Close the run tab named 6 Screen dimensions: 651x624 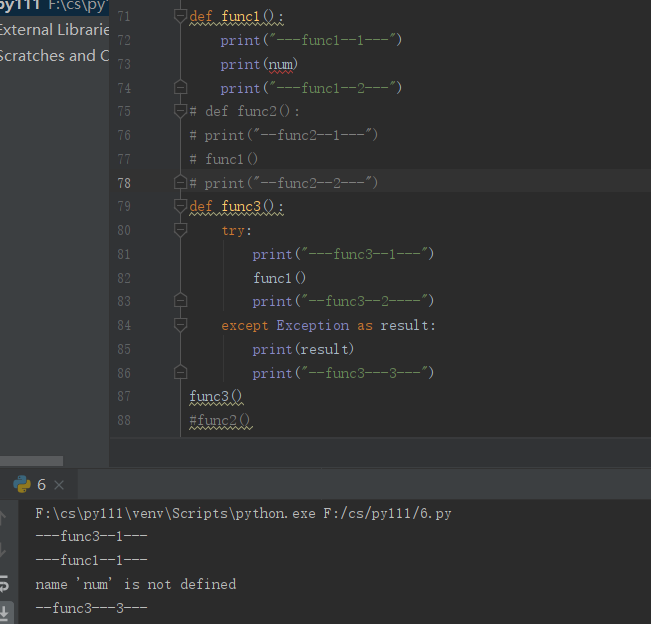[59, 485]
